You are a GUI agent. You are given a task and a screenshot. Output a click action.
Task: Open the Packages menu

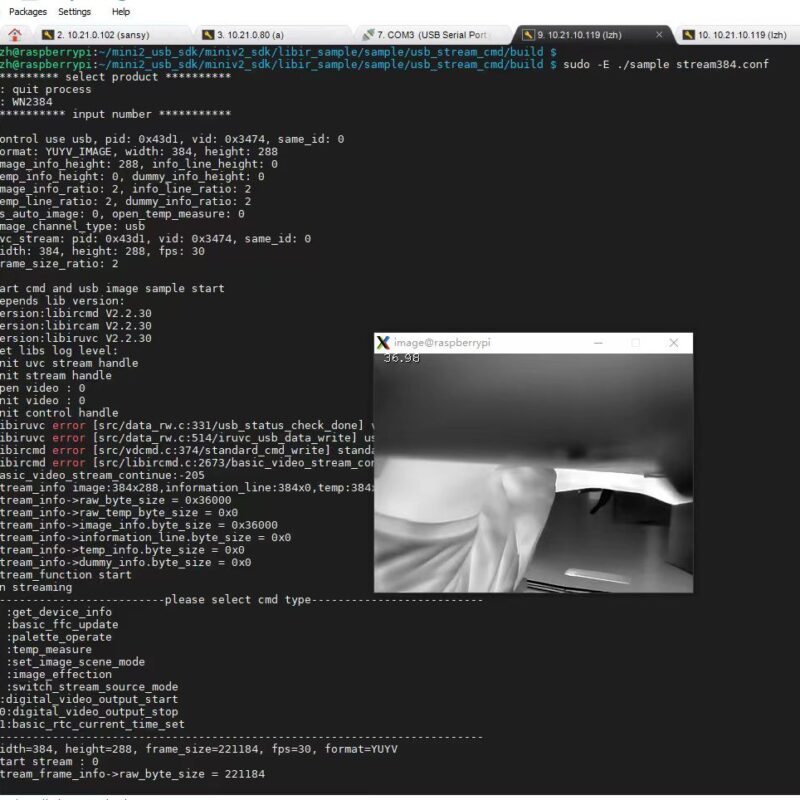click(x=28, y=12)
